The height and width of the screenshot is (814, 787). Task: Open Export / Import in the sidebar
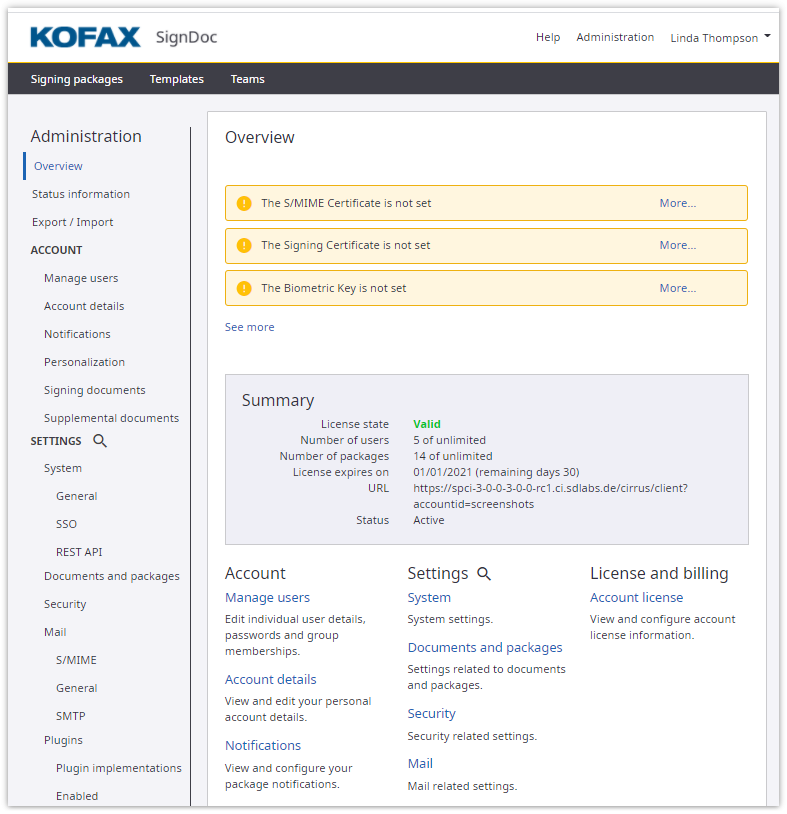[72, 222]
